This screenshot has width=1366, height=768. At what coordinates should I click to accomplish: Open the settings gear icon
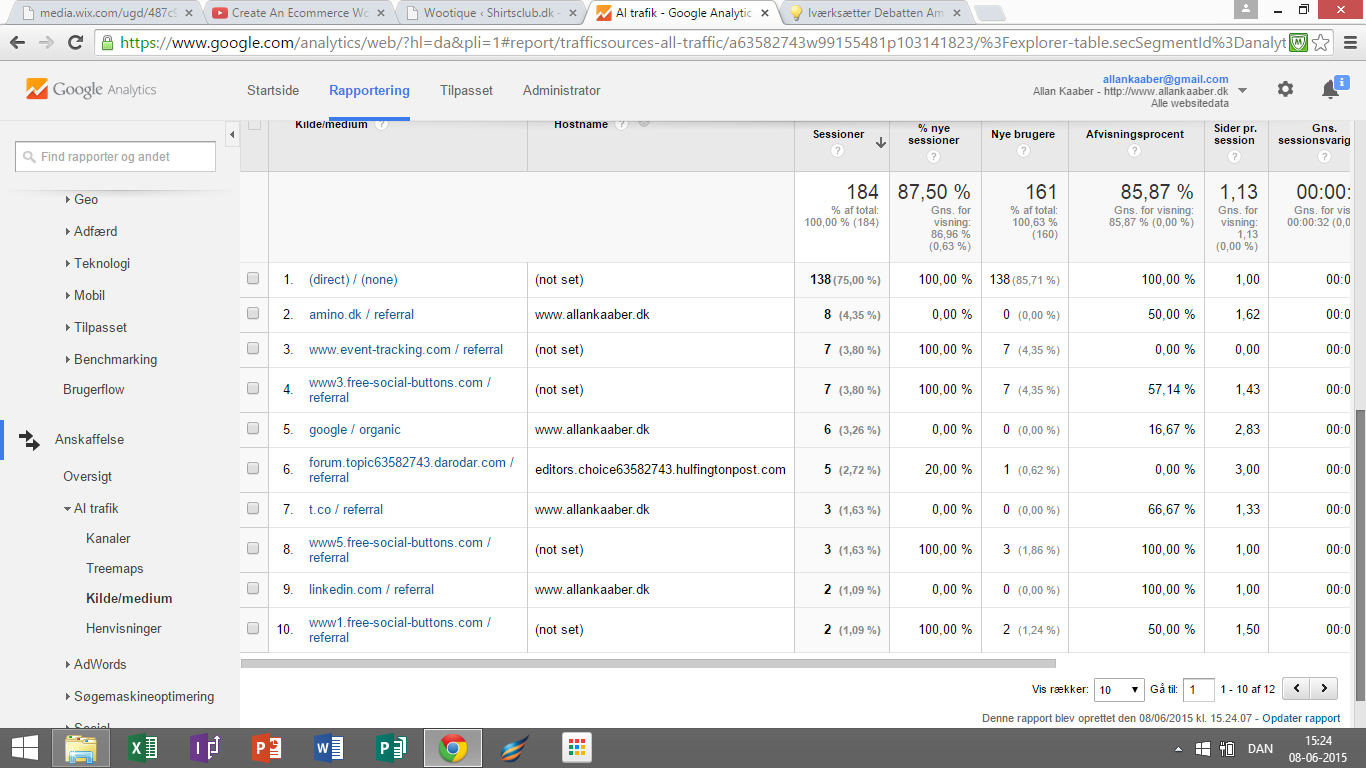point(1285,89)
